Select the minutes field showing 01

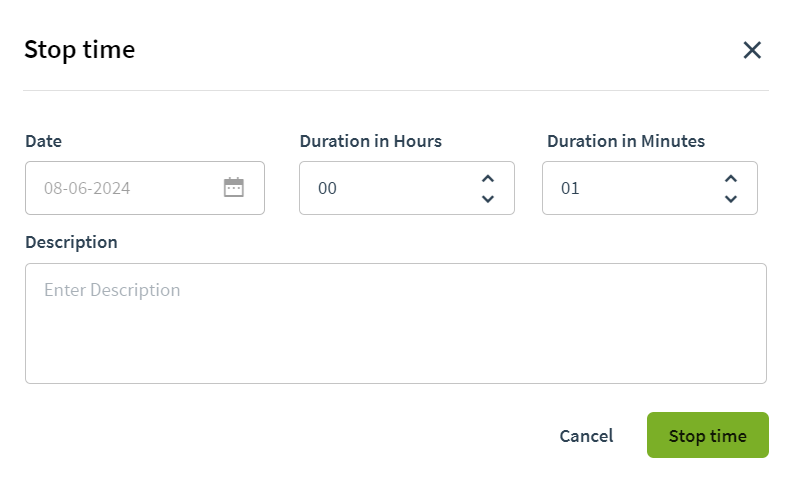point(650,188)
